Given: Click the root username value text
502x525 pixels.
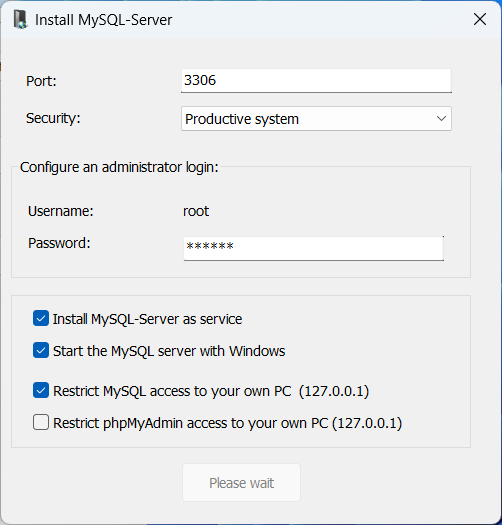Looking at the screenshot, I should pyautogui.click(x=196, y=212).
